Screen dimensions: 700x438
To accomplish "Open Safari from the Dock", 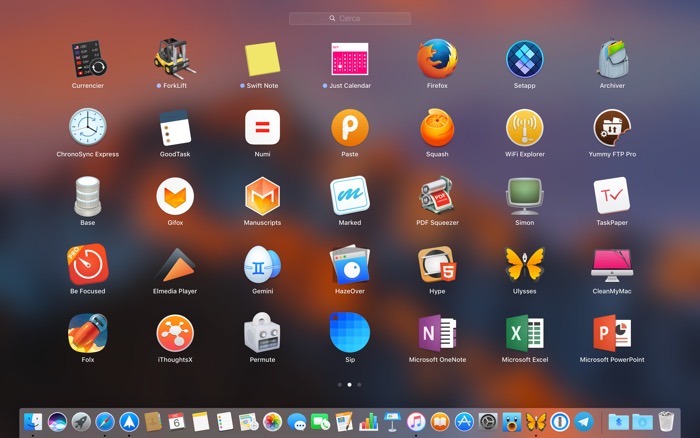I will point(105,421).
